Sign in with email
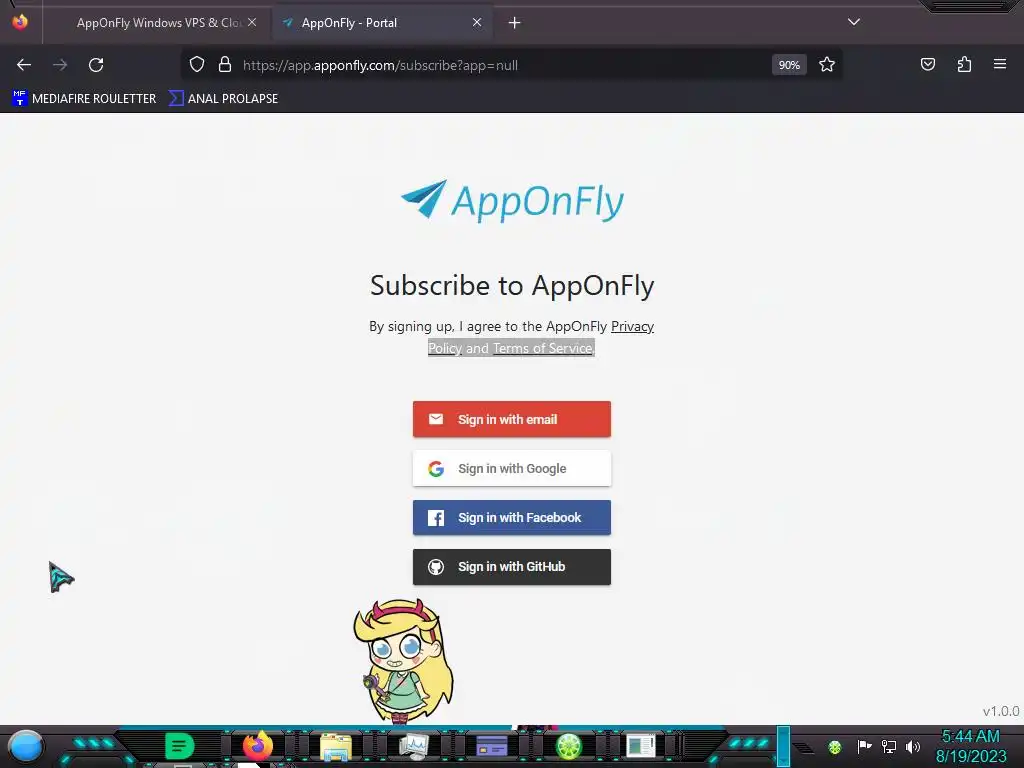Screen dimensions: 1024x768 (x=511, y=419)
